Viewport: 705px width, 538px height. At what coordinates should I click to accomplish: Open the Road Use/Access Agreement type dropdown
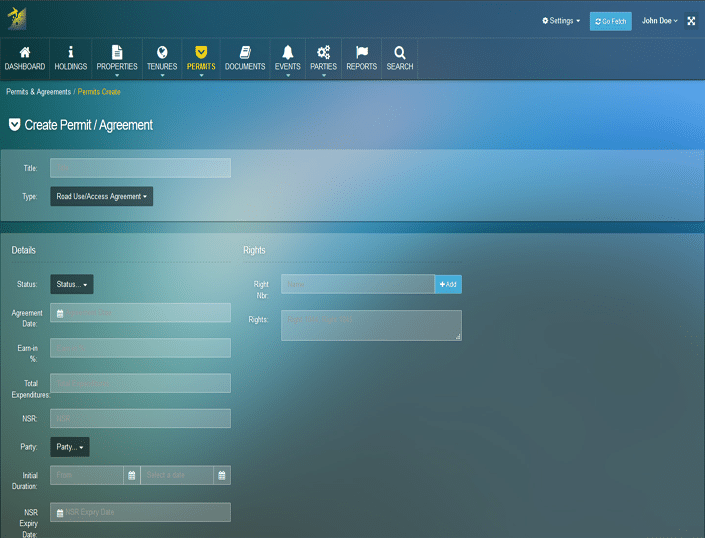coord(101,197)
